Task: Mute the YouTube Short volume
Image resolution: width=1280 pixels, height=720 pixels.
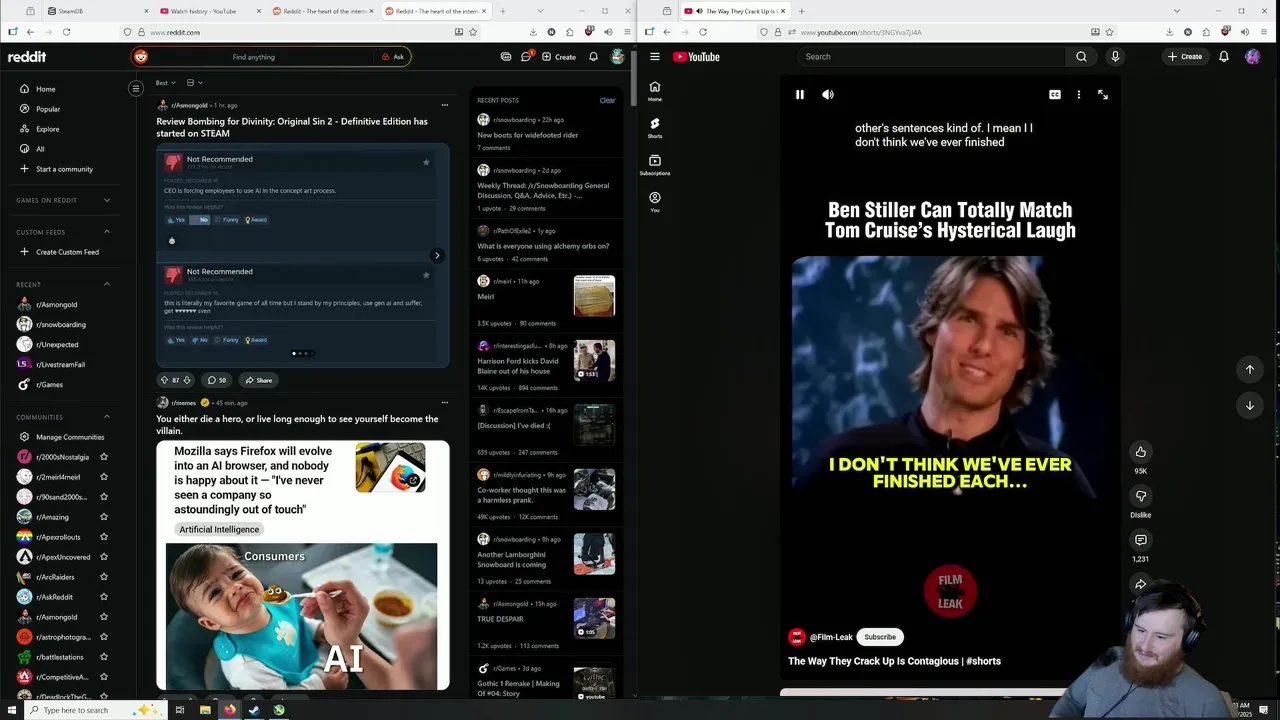Action: (828, 94)
